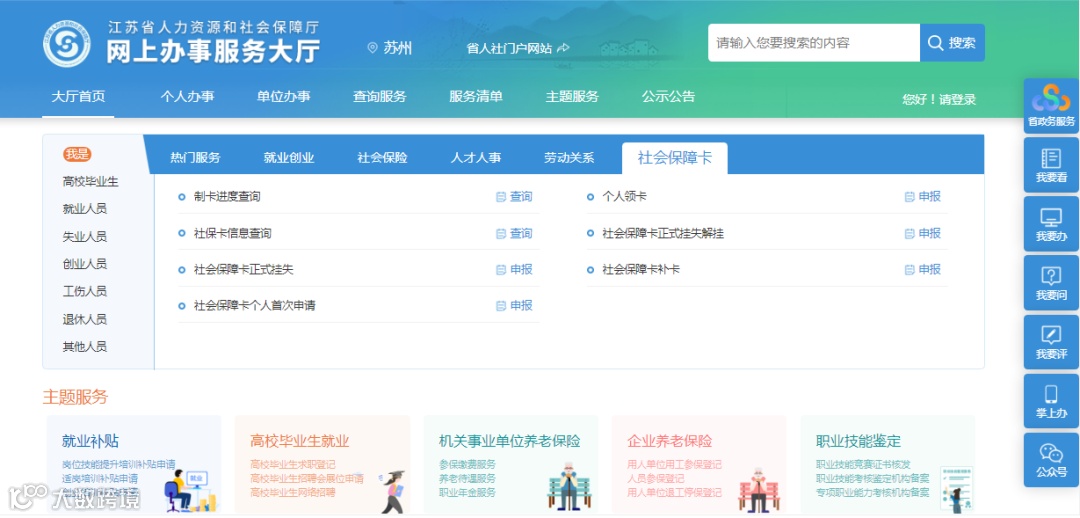Click the magnifier 搜索 button
This screenshot has width=1080, height=518.
(x=952, y=43)
